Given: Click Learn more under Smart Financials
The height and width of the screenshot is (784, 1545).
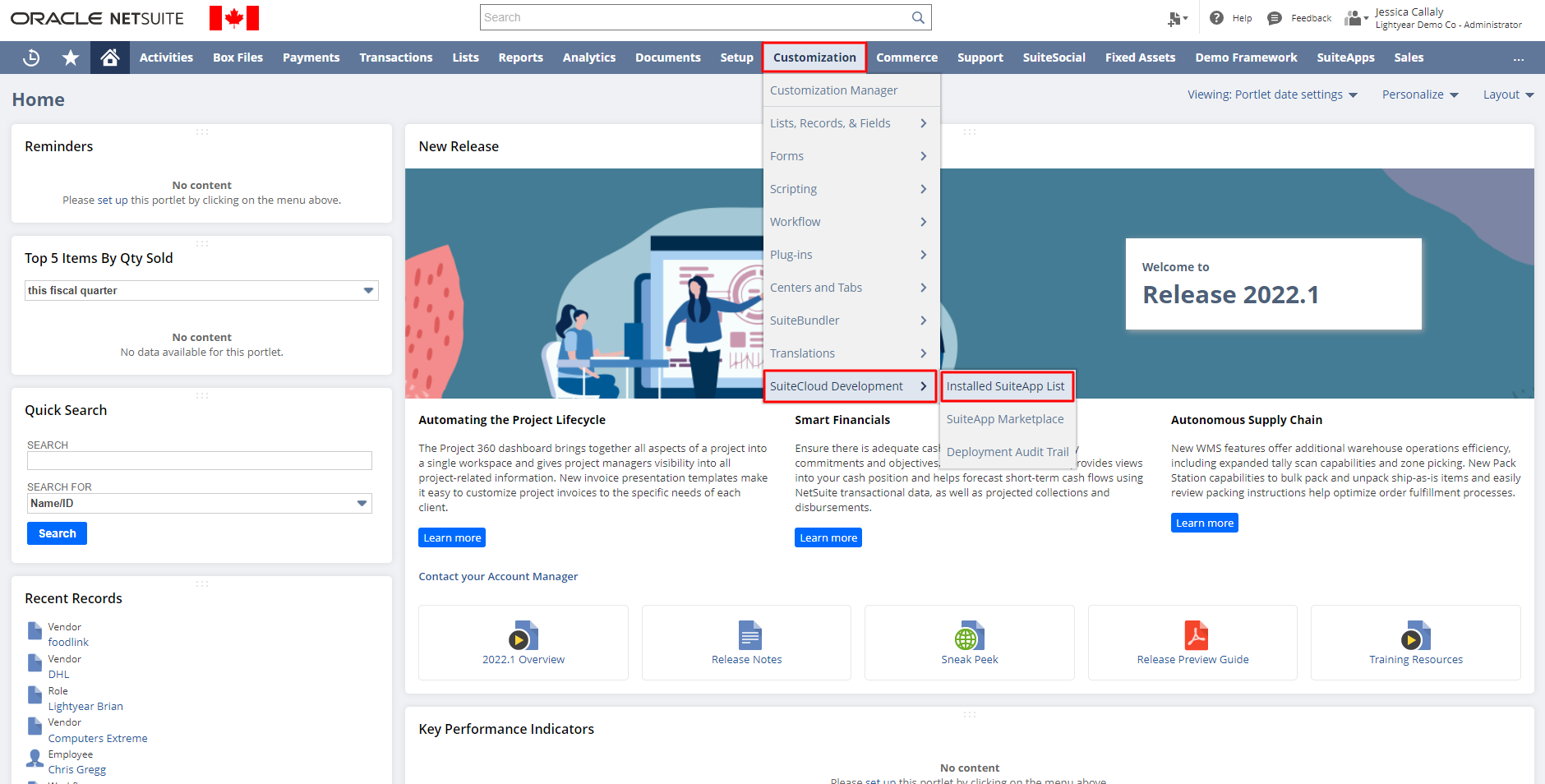Looking at the screenshot, I should pos(828,537).
